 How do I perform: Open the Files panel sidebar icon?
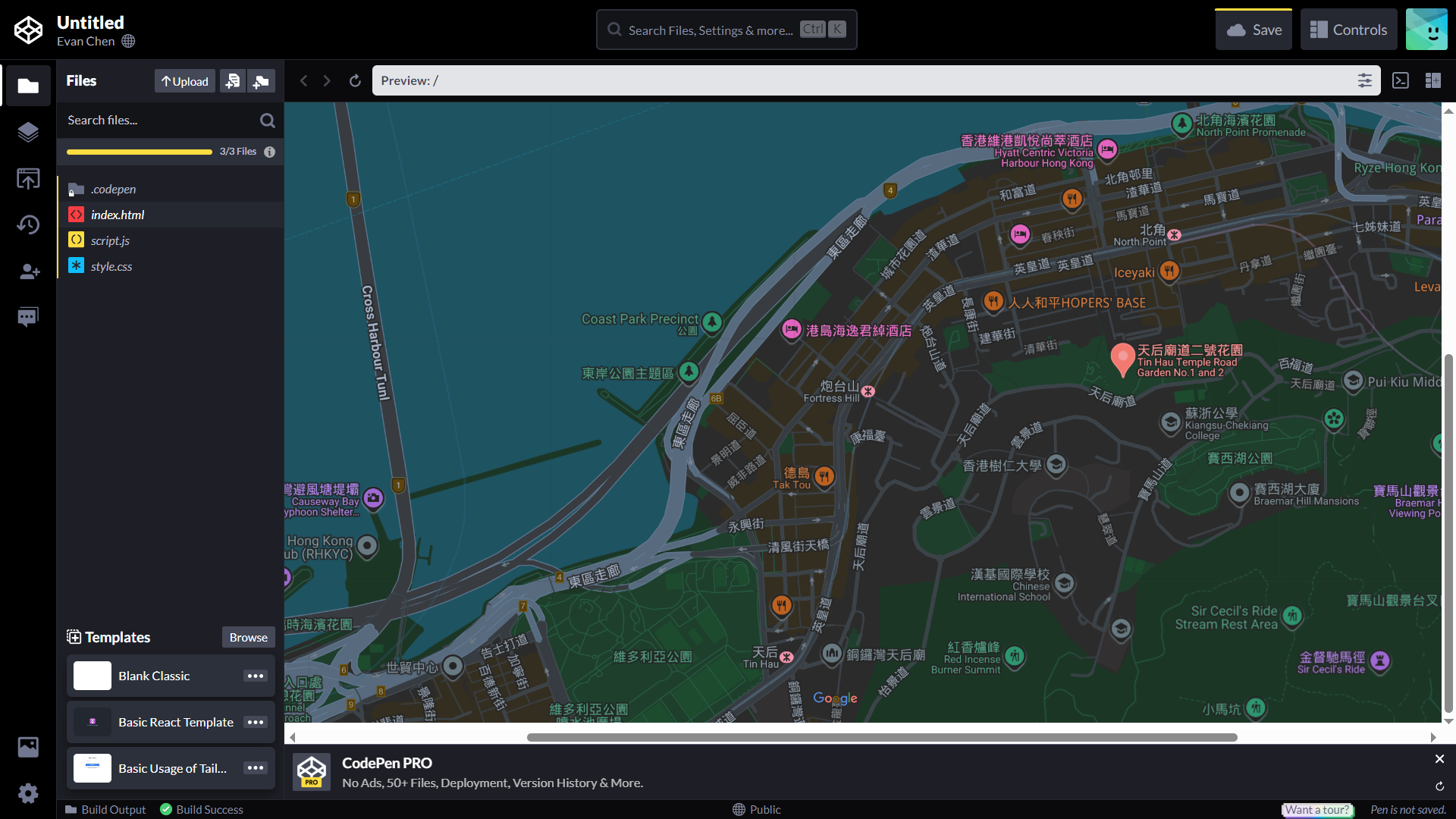pos(28,86)
